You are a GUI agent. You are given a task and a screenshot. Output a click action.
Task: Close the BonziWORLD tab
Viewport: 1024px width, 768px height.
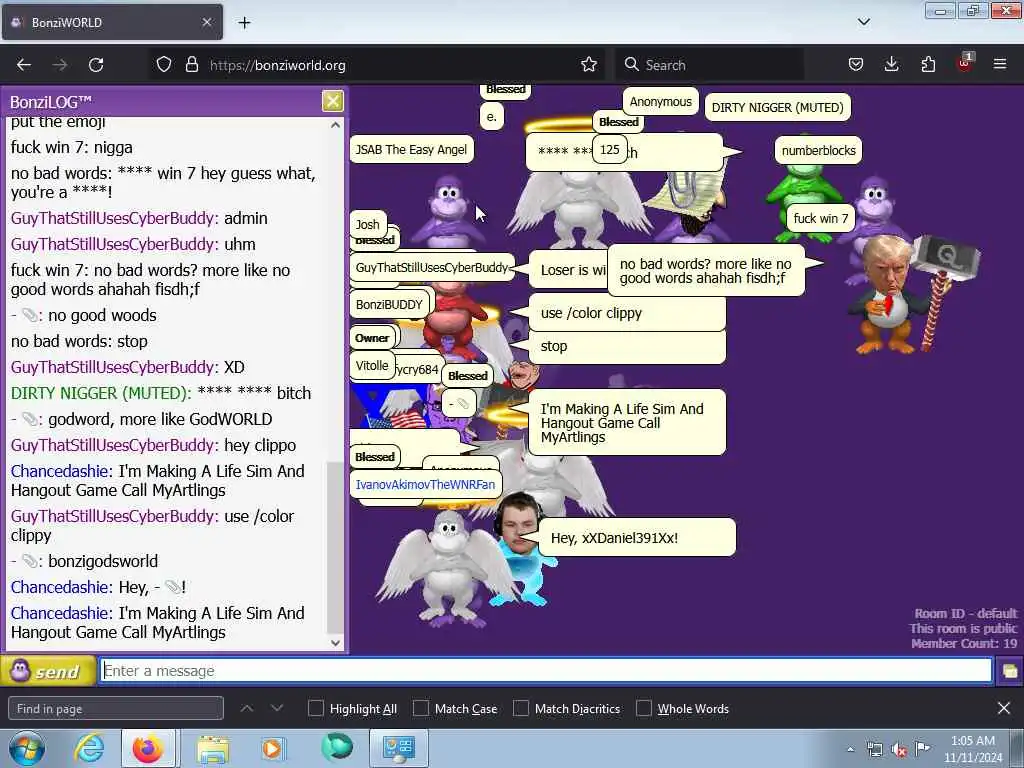(x=207, y=22)
